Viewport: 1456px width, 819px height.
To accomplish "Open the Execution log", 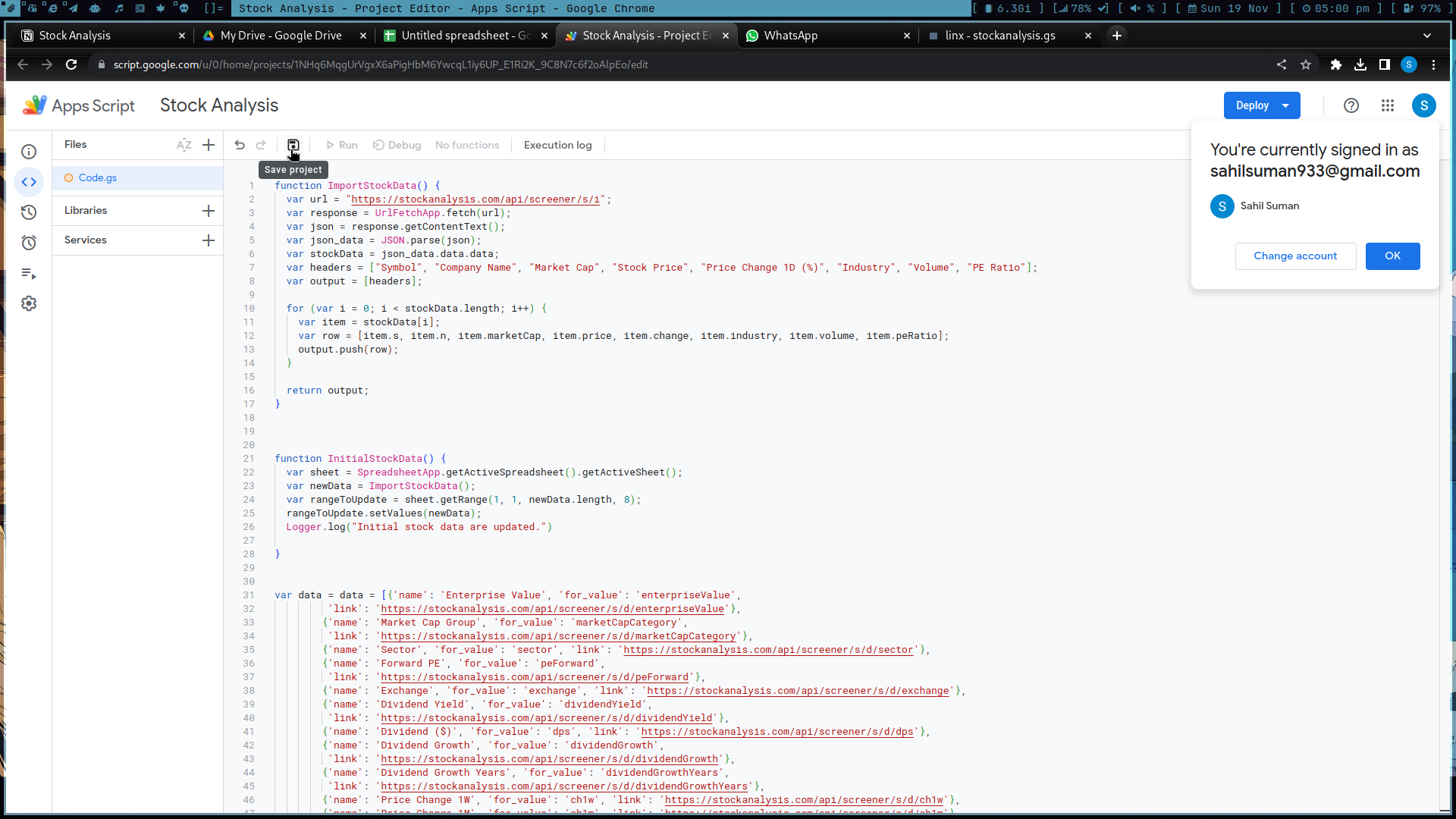I will point(557,145).
